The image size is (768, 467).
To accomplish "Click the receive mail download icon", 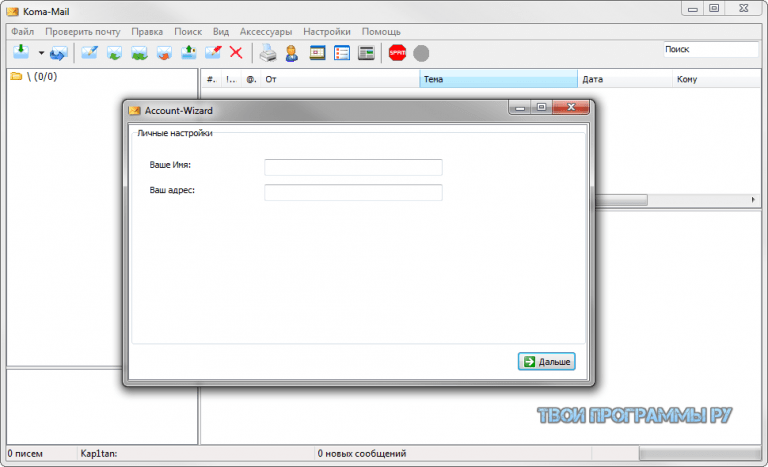I will point(21,52).
